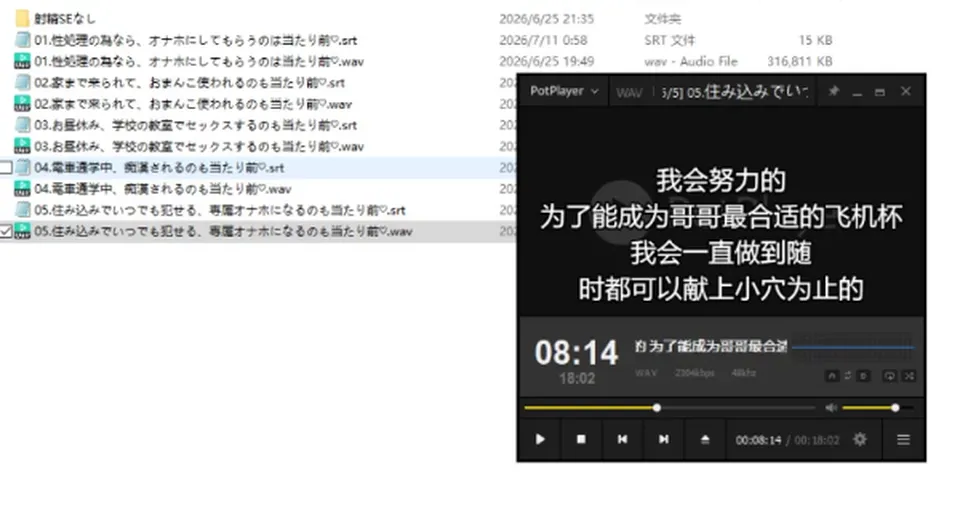Skip to the next track in PotPlayer
Image resolution: width=960 pixels, height=523 pixels.
coord(664,439)
